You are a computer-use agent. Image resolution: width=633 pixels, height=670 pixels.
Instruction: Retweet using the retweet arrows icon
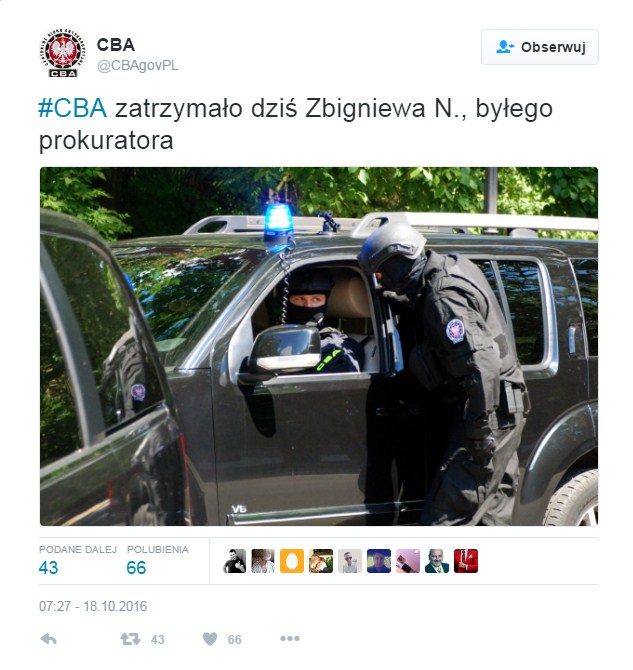click(x=130, y=639)
